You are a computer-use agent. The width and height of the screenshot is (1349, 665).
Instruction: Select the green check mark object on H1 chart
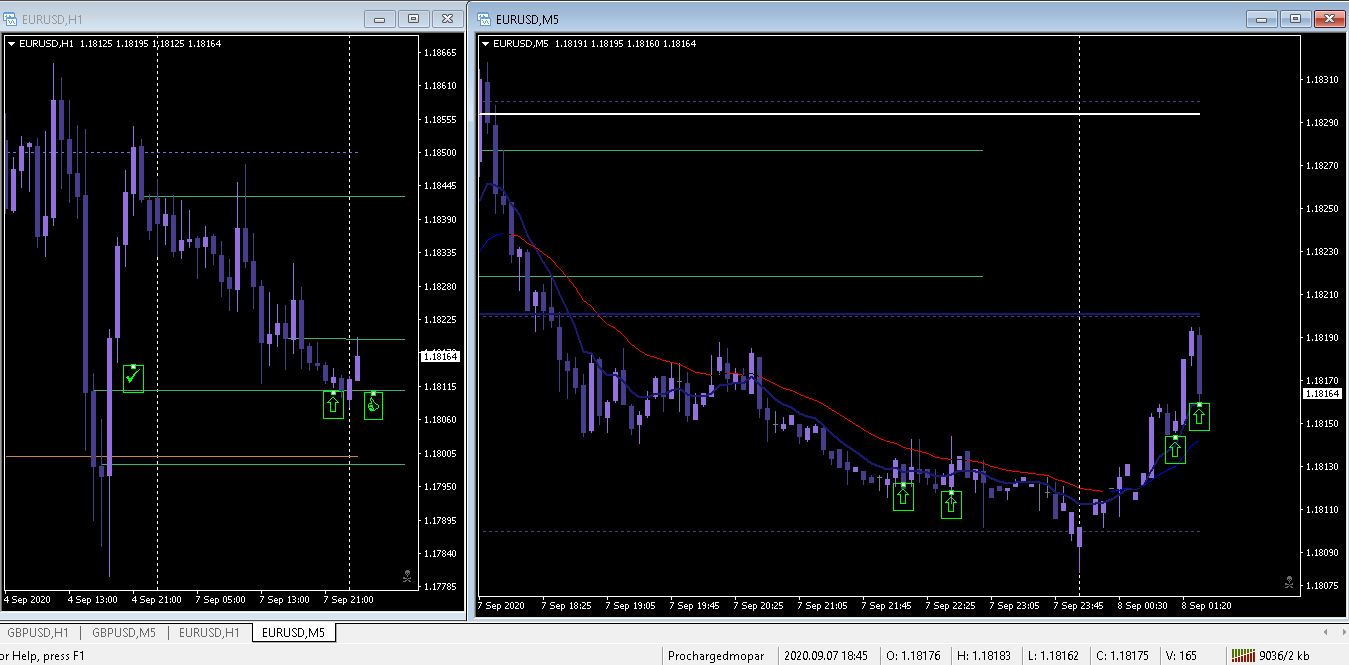point(133,378)
